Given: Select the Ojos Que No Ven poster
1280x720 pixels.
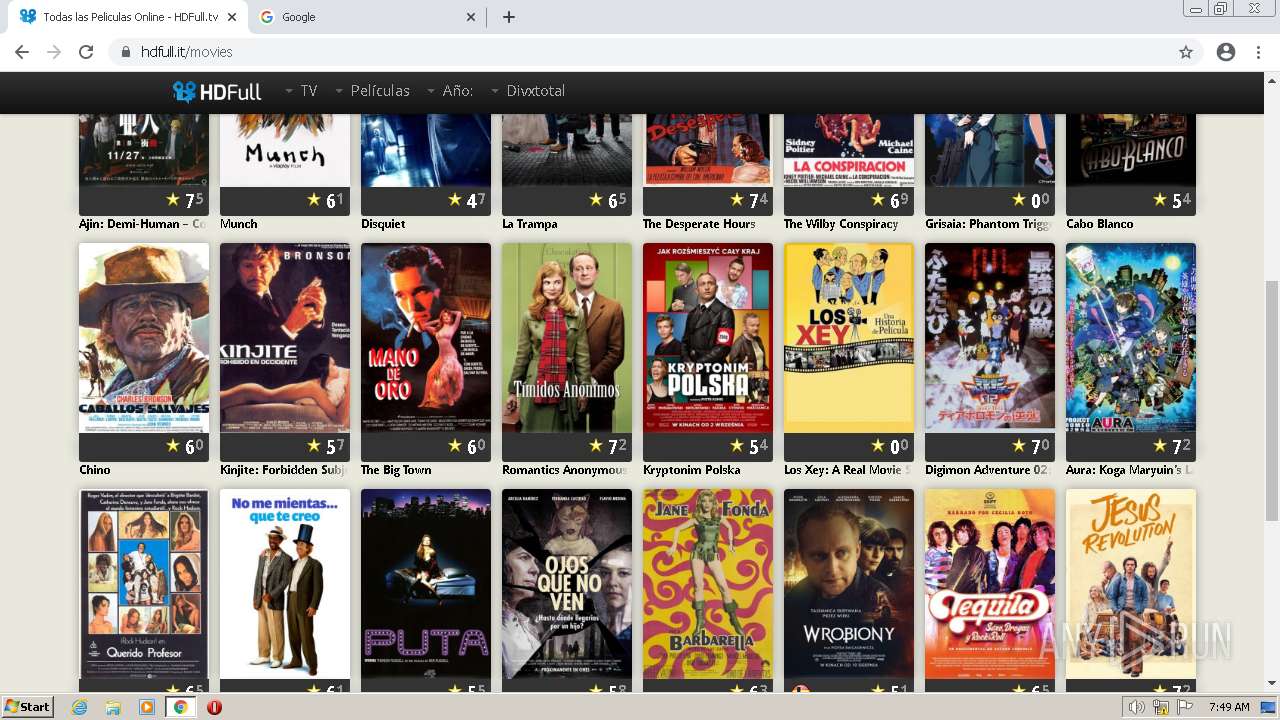Looking at the screenshot, I should [567, 584].
